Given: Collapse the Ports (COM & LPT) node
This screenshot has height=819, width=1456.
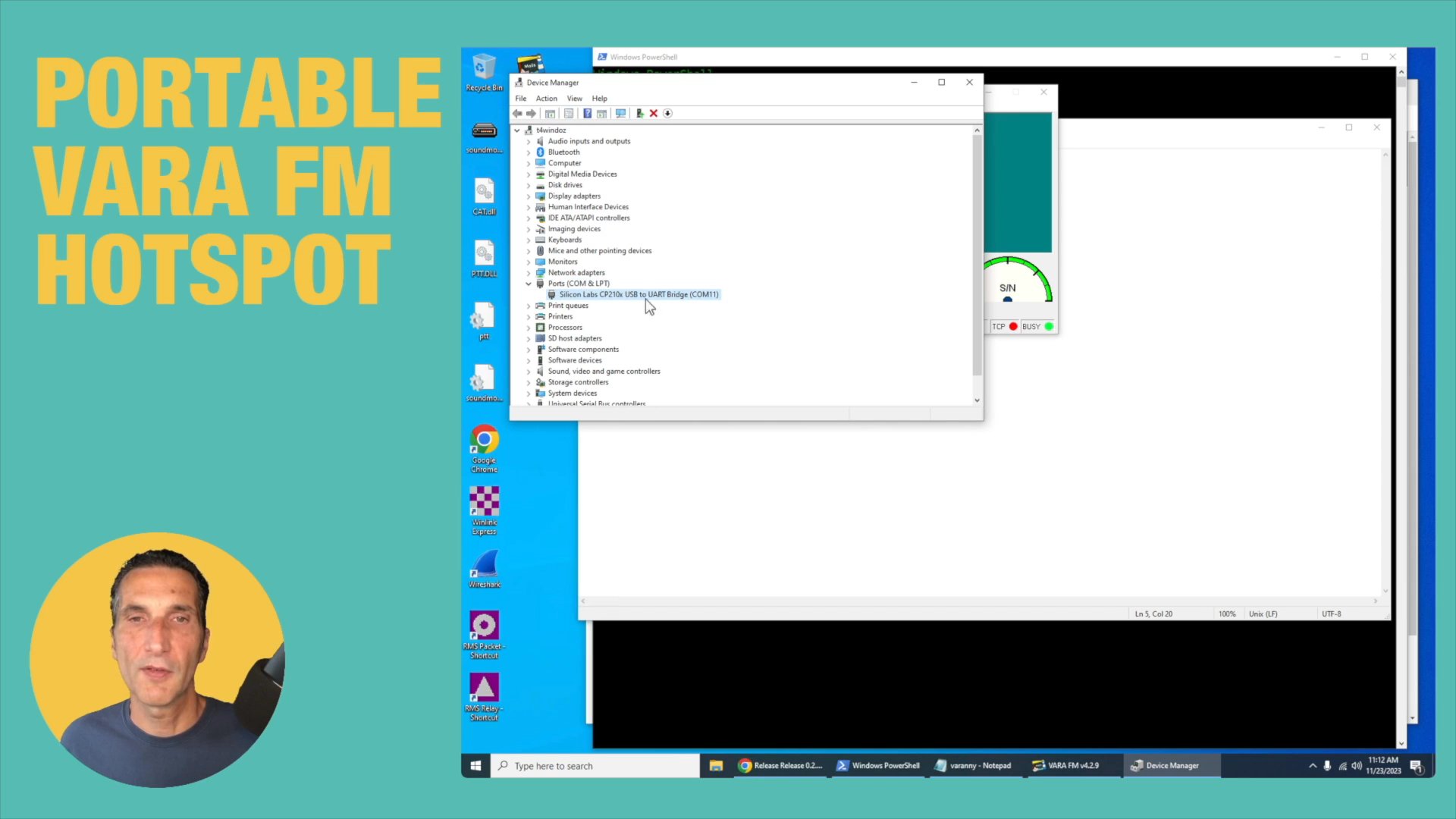Looking at the screenshot, I should pyautogui.click(x=529, y=284).
